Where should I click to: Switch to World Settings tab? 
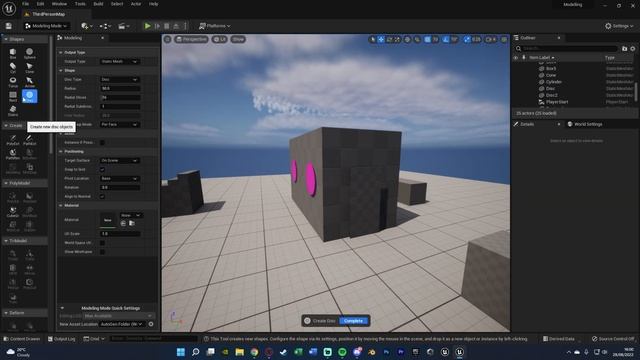tap(584, 124)
